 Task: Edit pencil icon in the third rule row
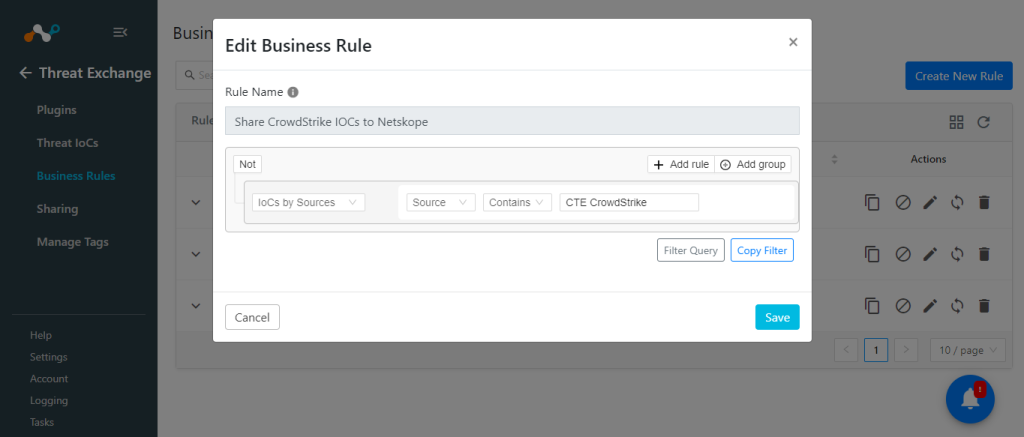click(x=930, y=306)
